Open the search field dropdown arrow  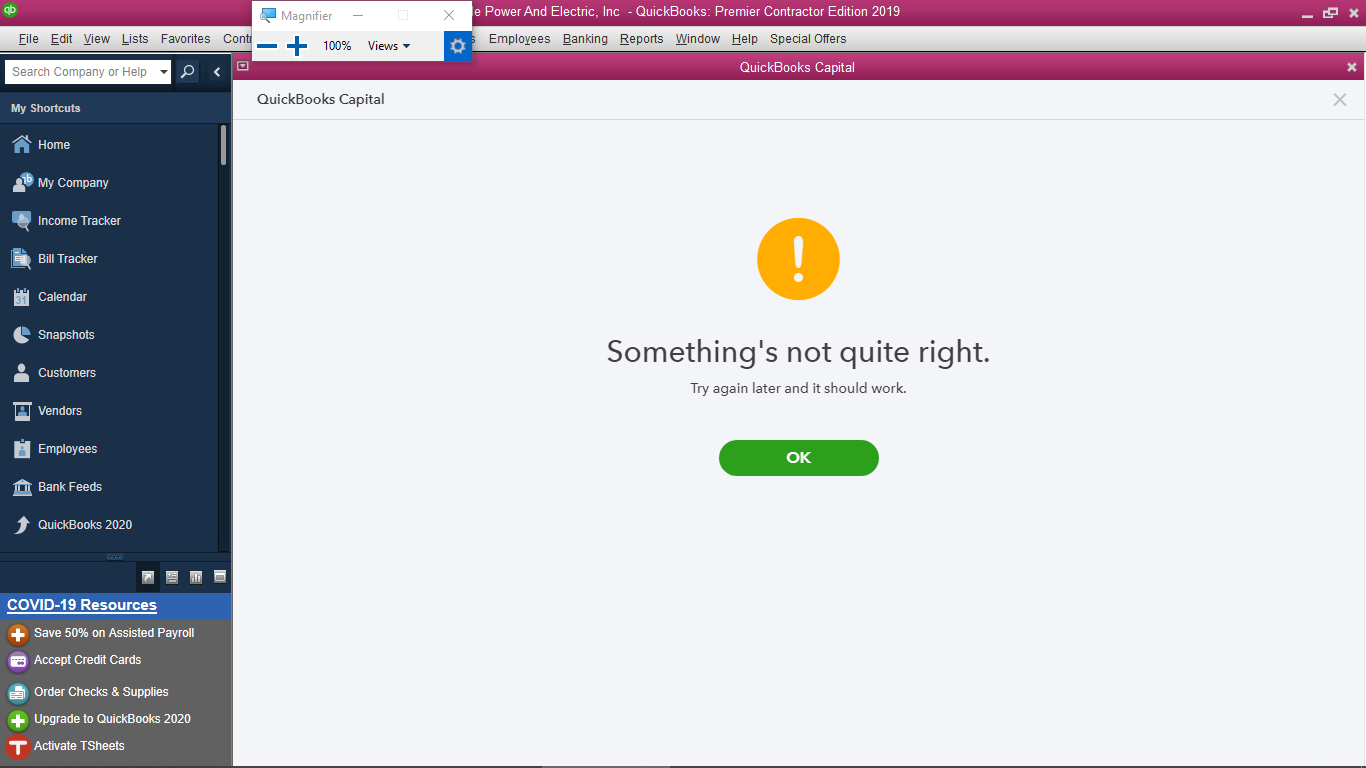pos(164,72)
